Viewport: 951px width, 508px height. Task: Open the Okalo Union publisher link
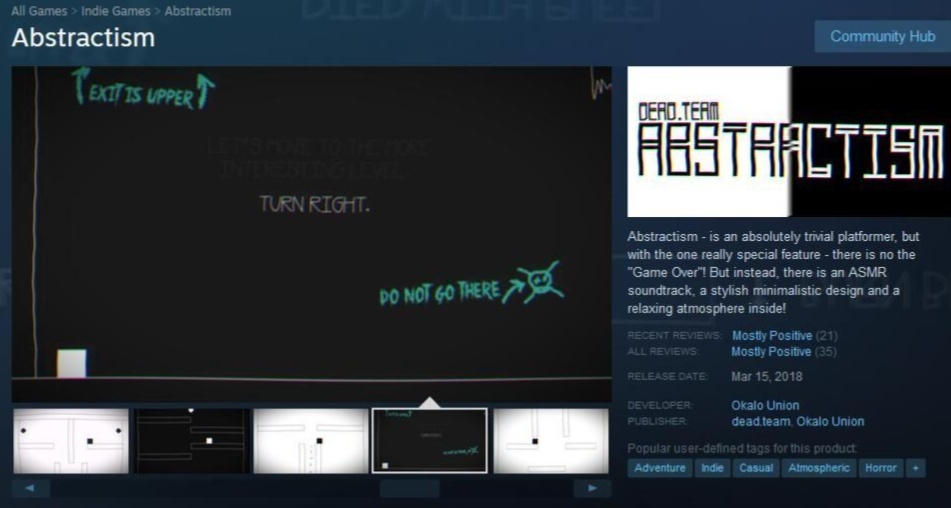coord(830,421)
